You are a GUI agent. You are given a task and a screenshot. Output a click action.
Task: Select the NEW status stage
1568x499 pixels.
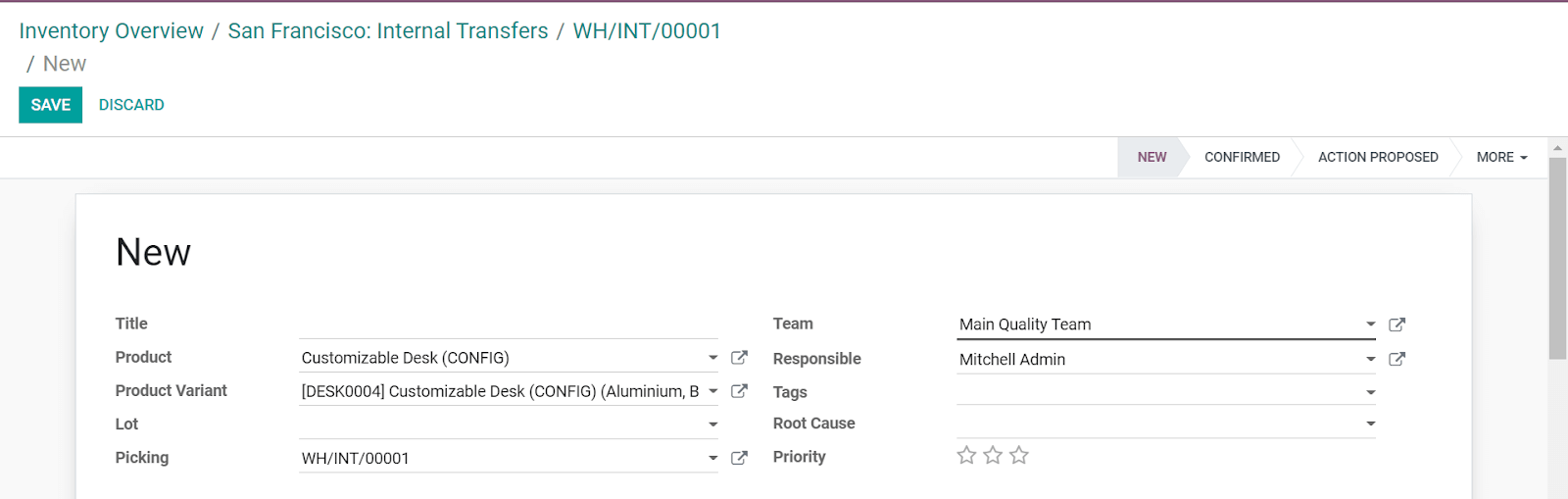pyautogui.click(x=1151, y=157)
